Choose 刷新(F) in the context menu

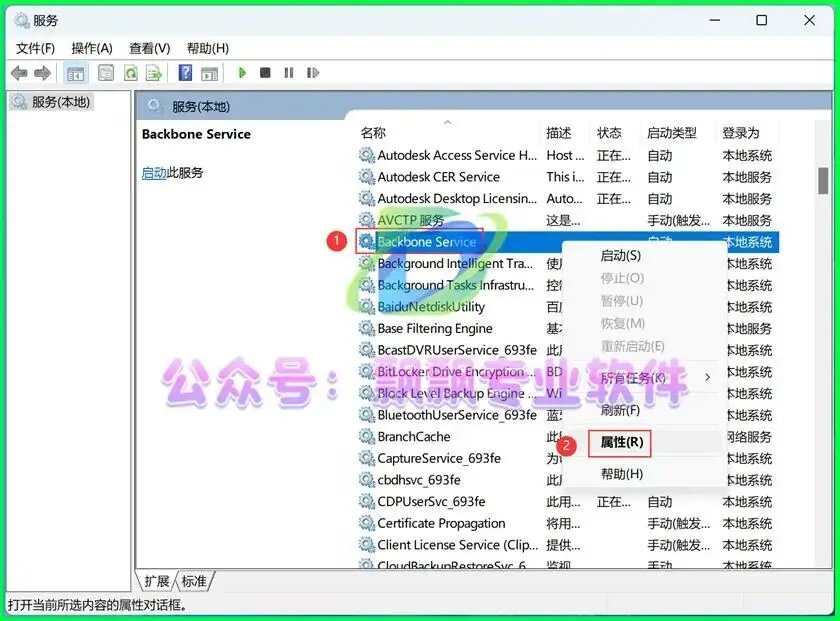coord(620,410)
